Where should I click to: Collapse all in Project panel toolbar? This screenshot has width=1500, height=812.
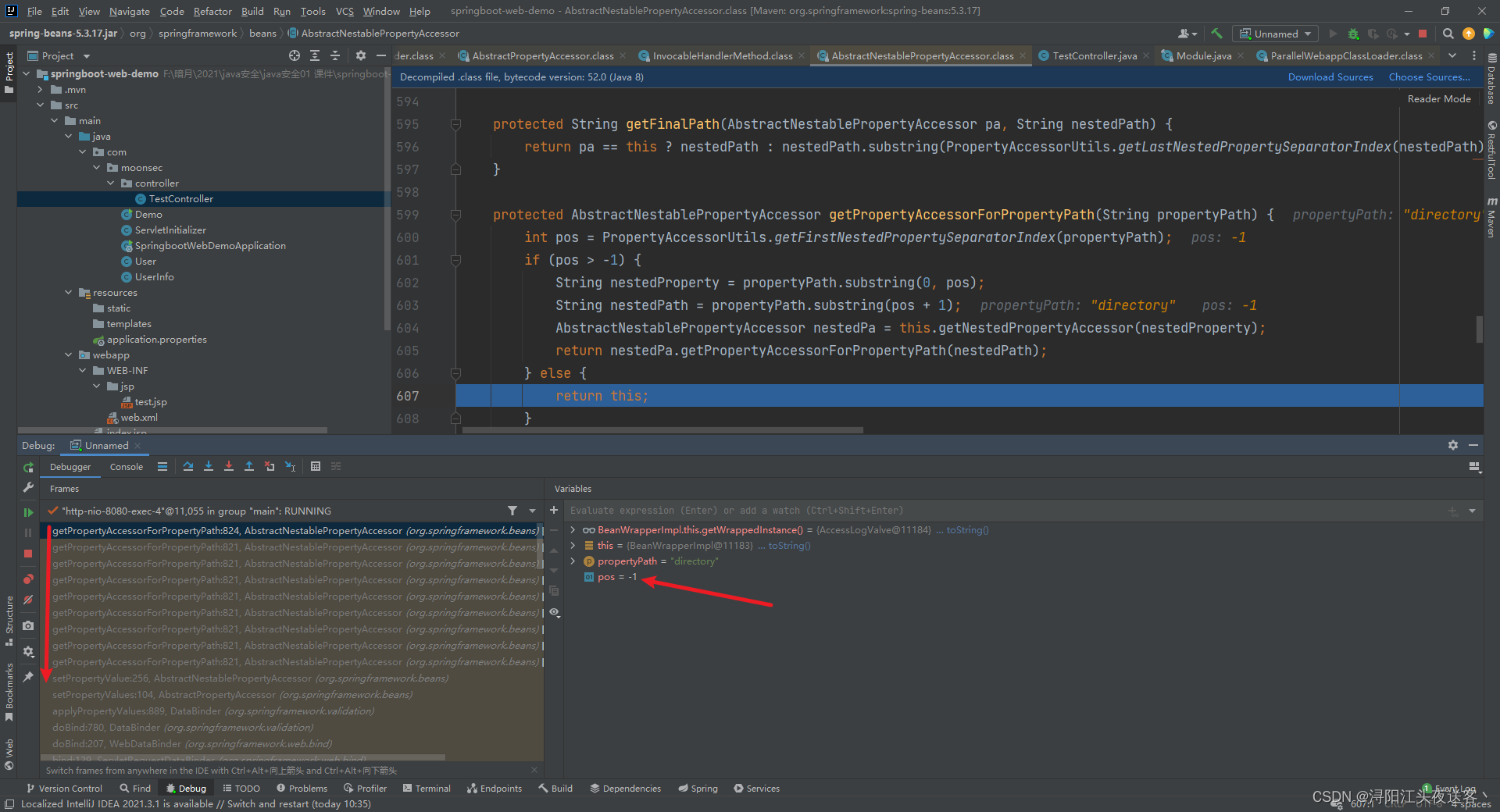pos(335,55)
